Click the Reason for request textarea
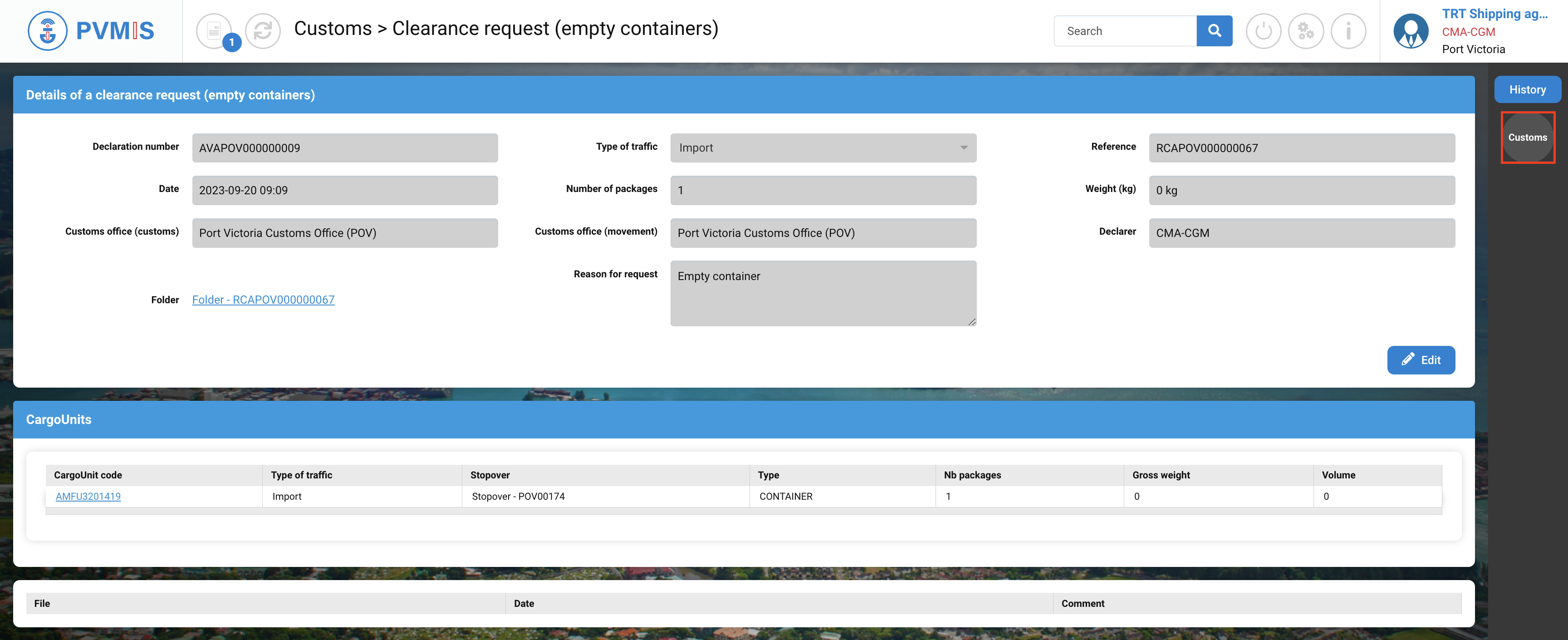Viewport: 1568px width, 640px height. tap(823, 294)
